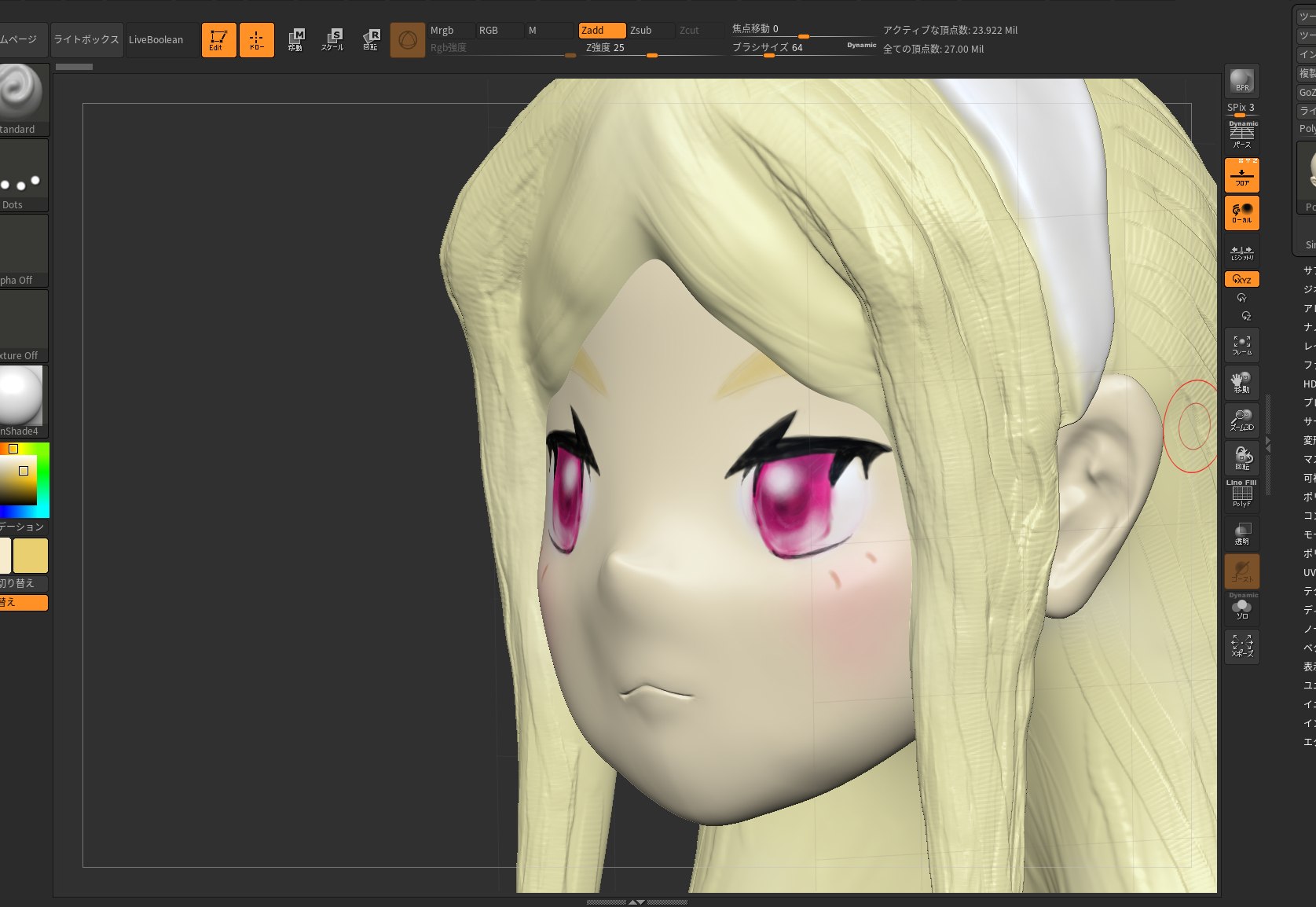Select the Scale (スケール) transform tool

332,40
